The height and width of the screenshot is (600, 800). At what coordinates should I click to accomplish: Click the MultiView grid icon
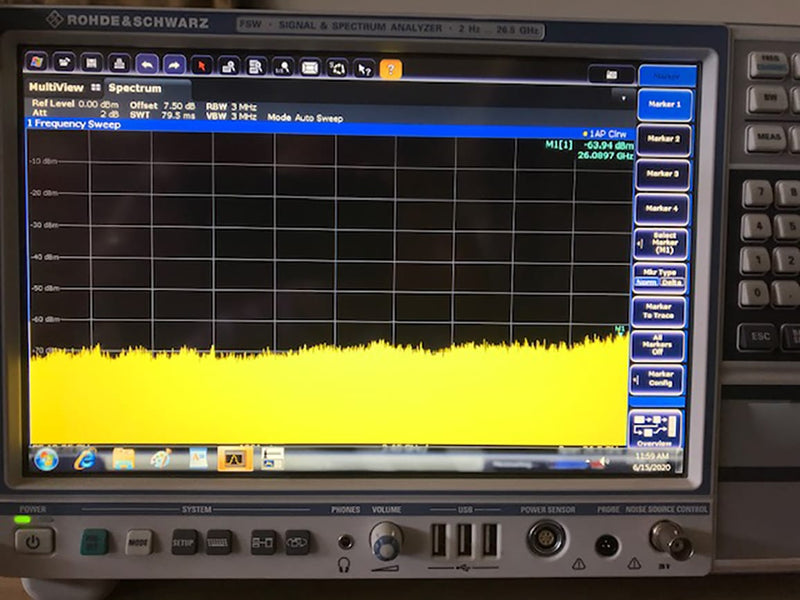click(x=95, y=87)
